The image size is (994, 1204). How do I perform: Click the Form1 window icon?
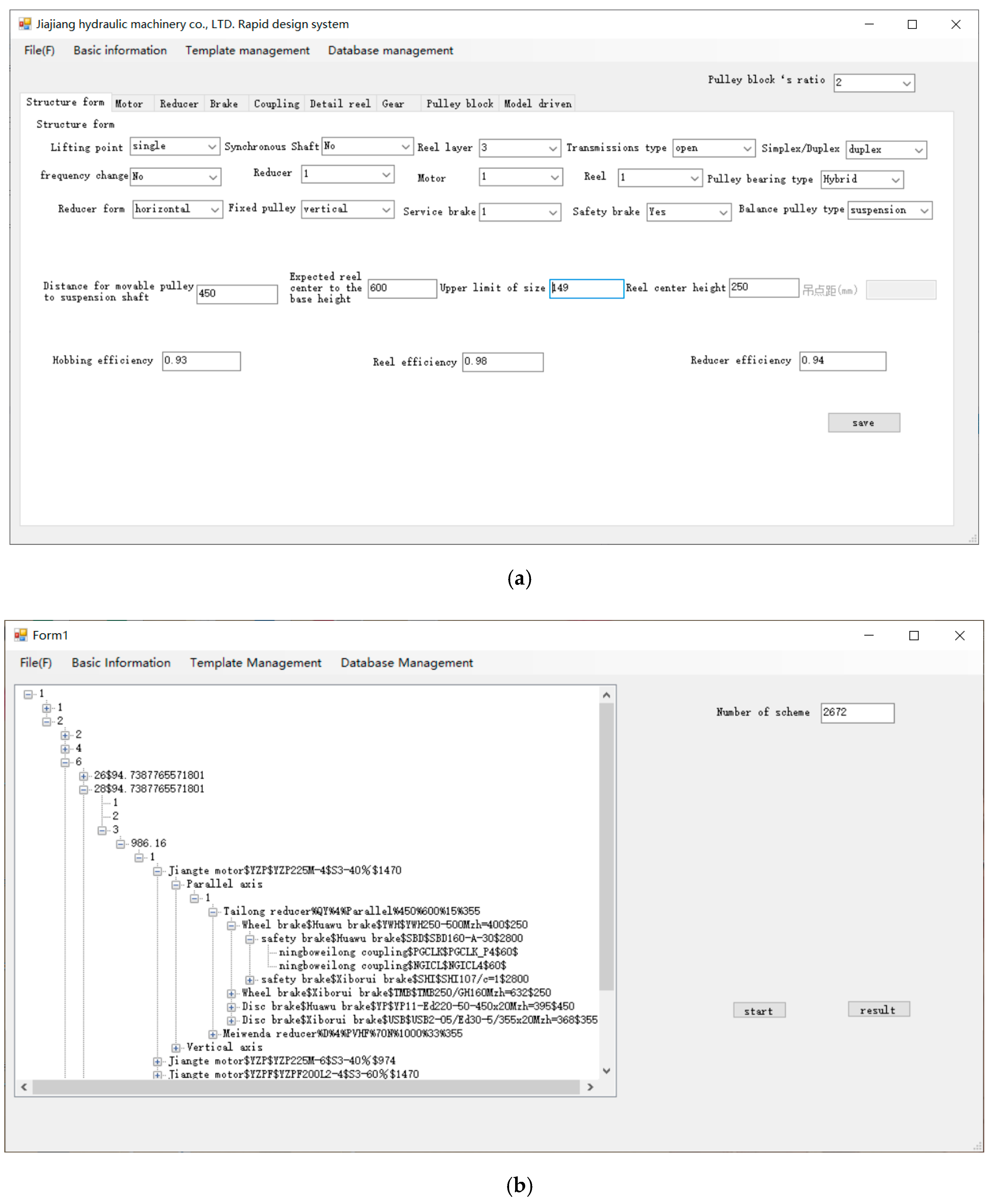(21, 634)
